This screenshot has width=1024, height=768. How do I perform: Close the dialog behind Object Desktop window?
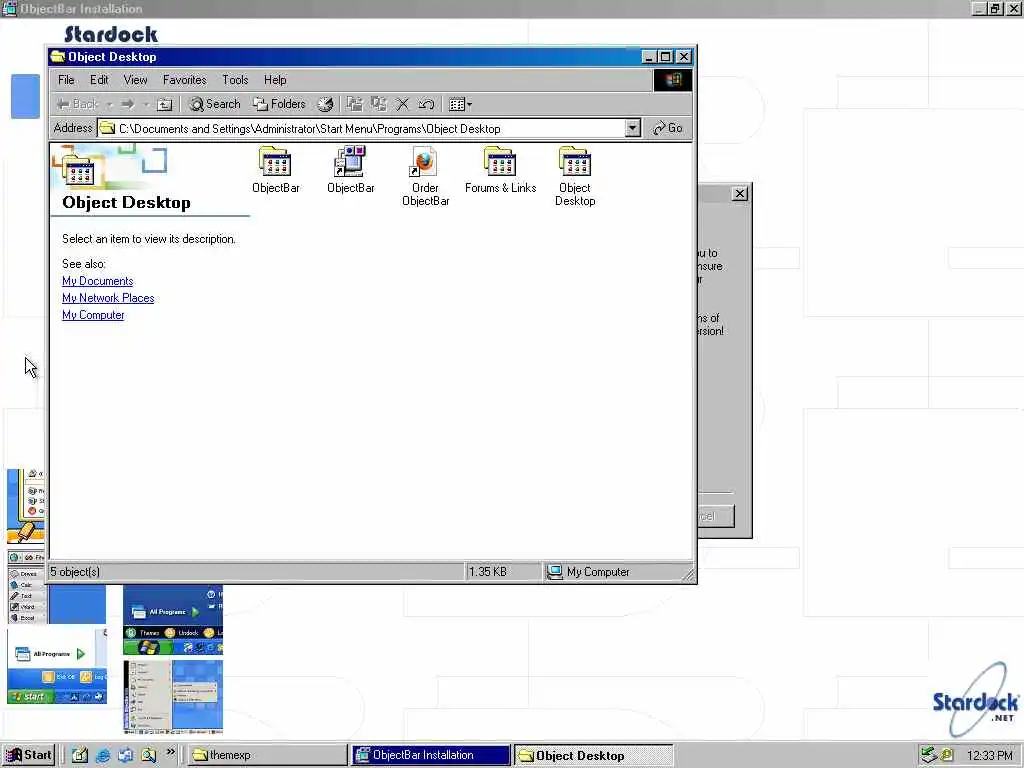pos(739,193)
